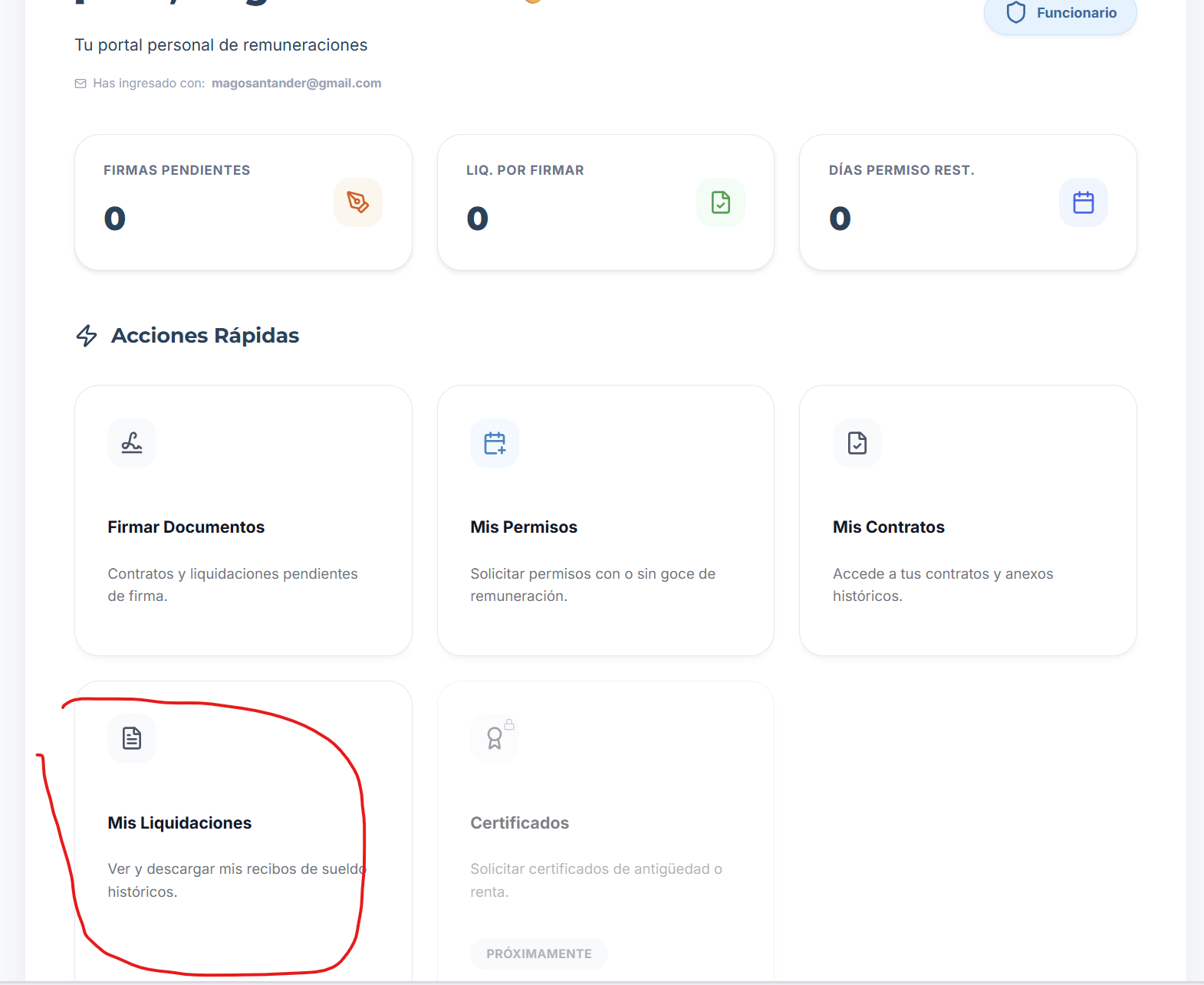Click the Certificados card title
The image size is (1204, 985).
point(520,822)
